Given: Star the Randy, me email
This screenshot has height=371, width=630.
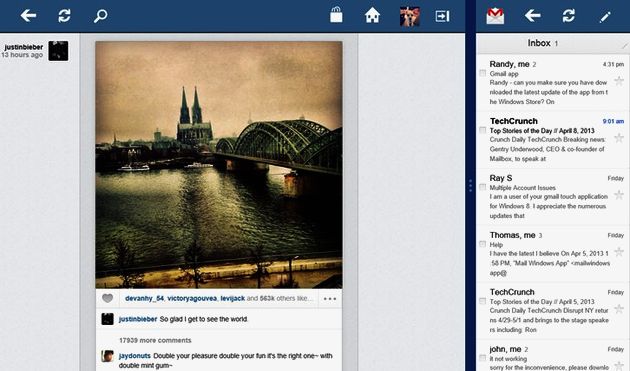Looking at the screenshot, I should click(x=619, y=81).
